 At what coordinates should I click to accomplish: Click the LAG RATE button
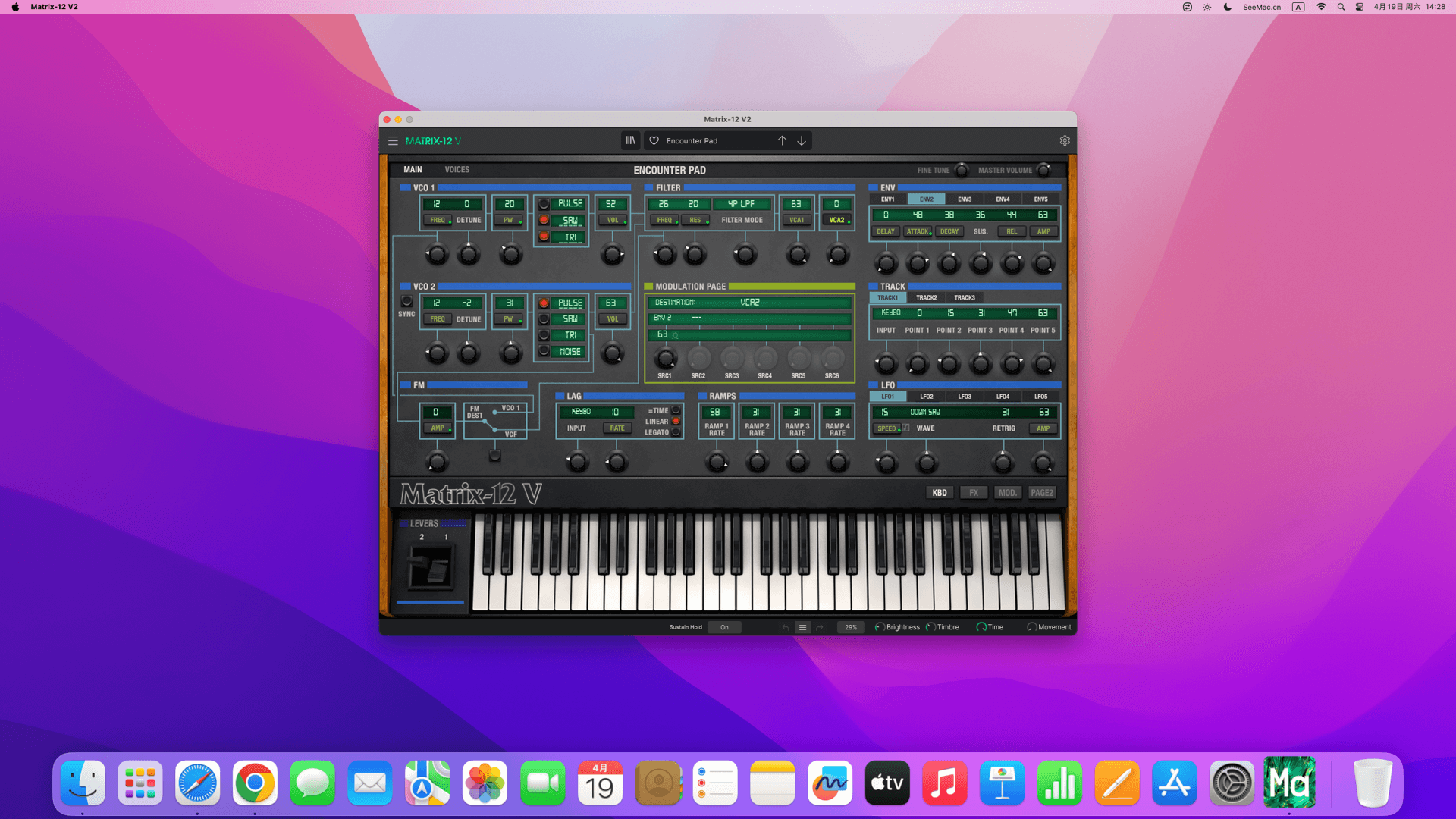pos(617,428)
